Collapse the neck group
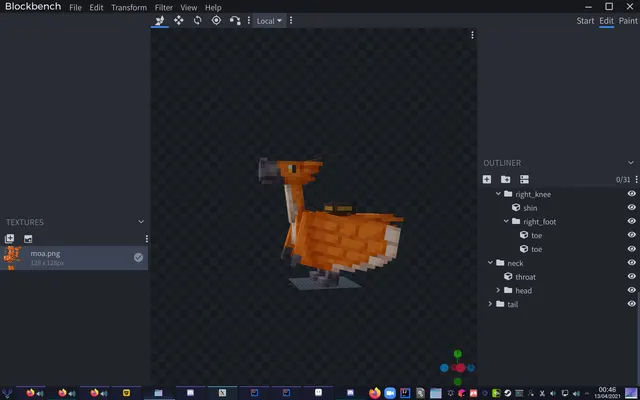 click(x=490, y=263)
